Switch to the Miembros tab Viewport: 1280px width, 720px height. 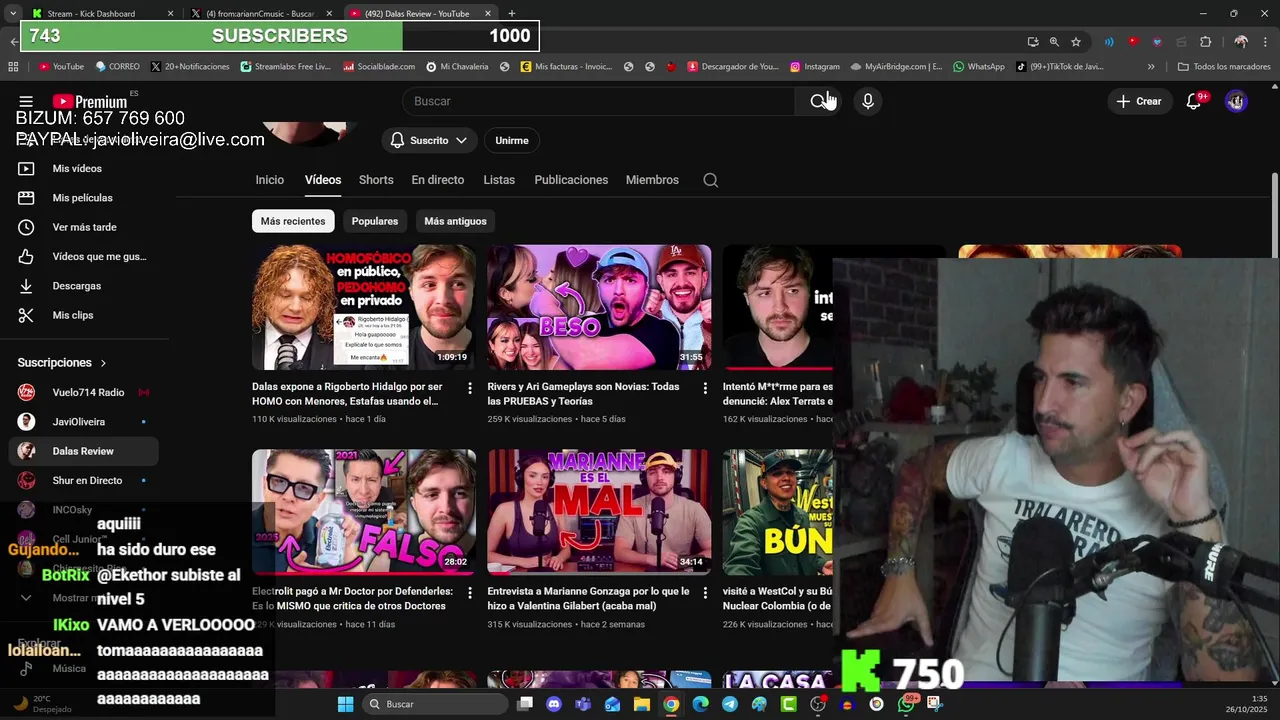652,180
